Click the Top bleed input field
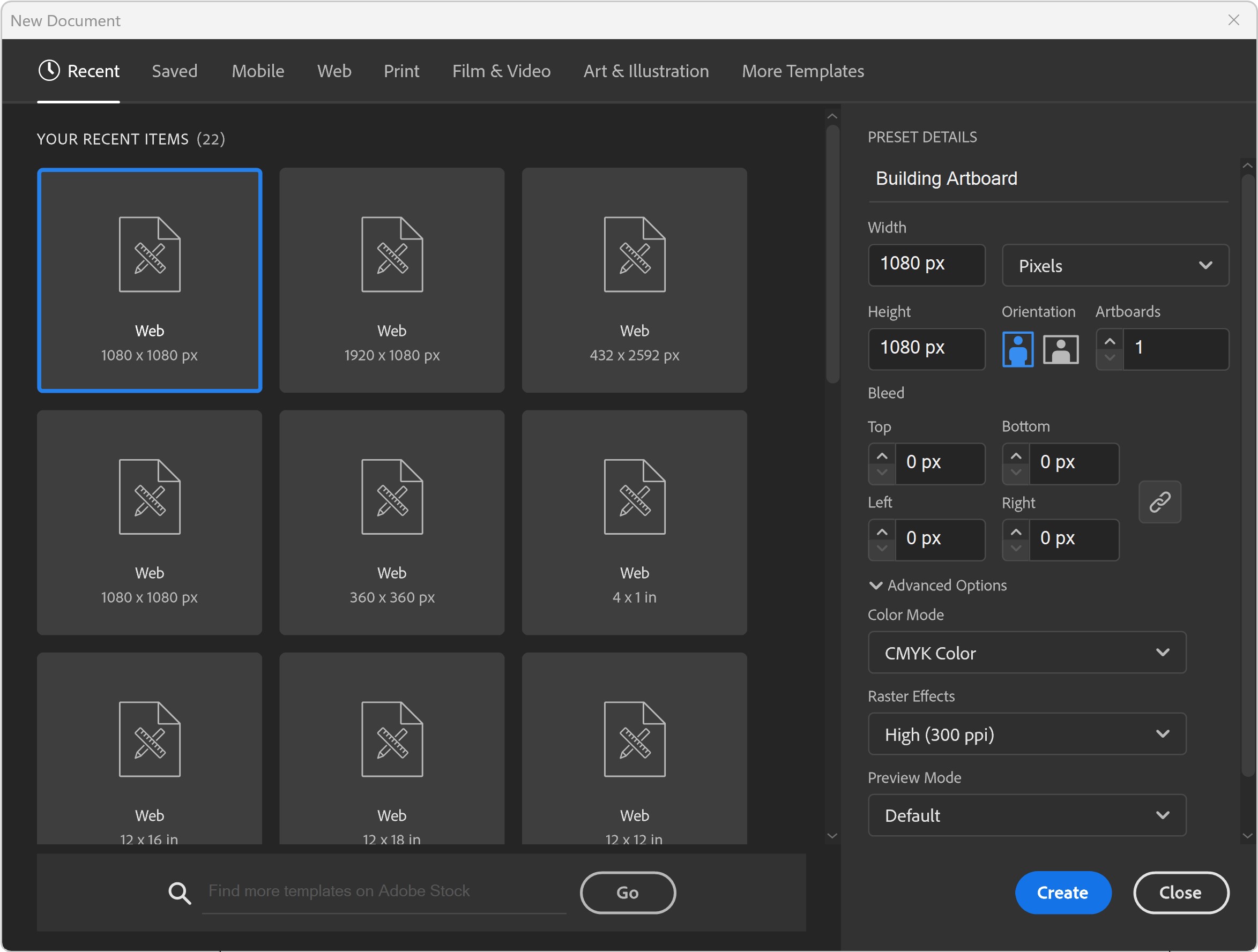The width and height of the screenshot is (1258, 952). pos(940,464)
